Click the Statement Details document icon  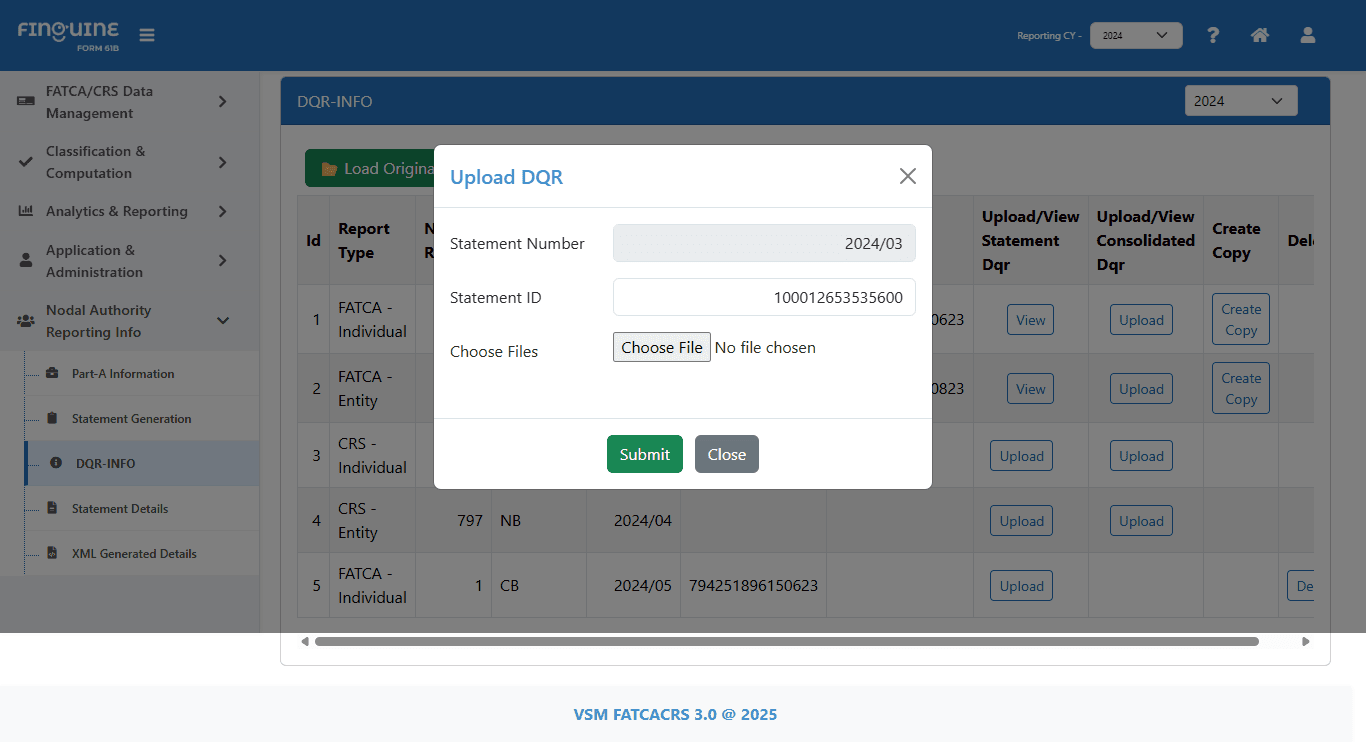click(52, 509)
